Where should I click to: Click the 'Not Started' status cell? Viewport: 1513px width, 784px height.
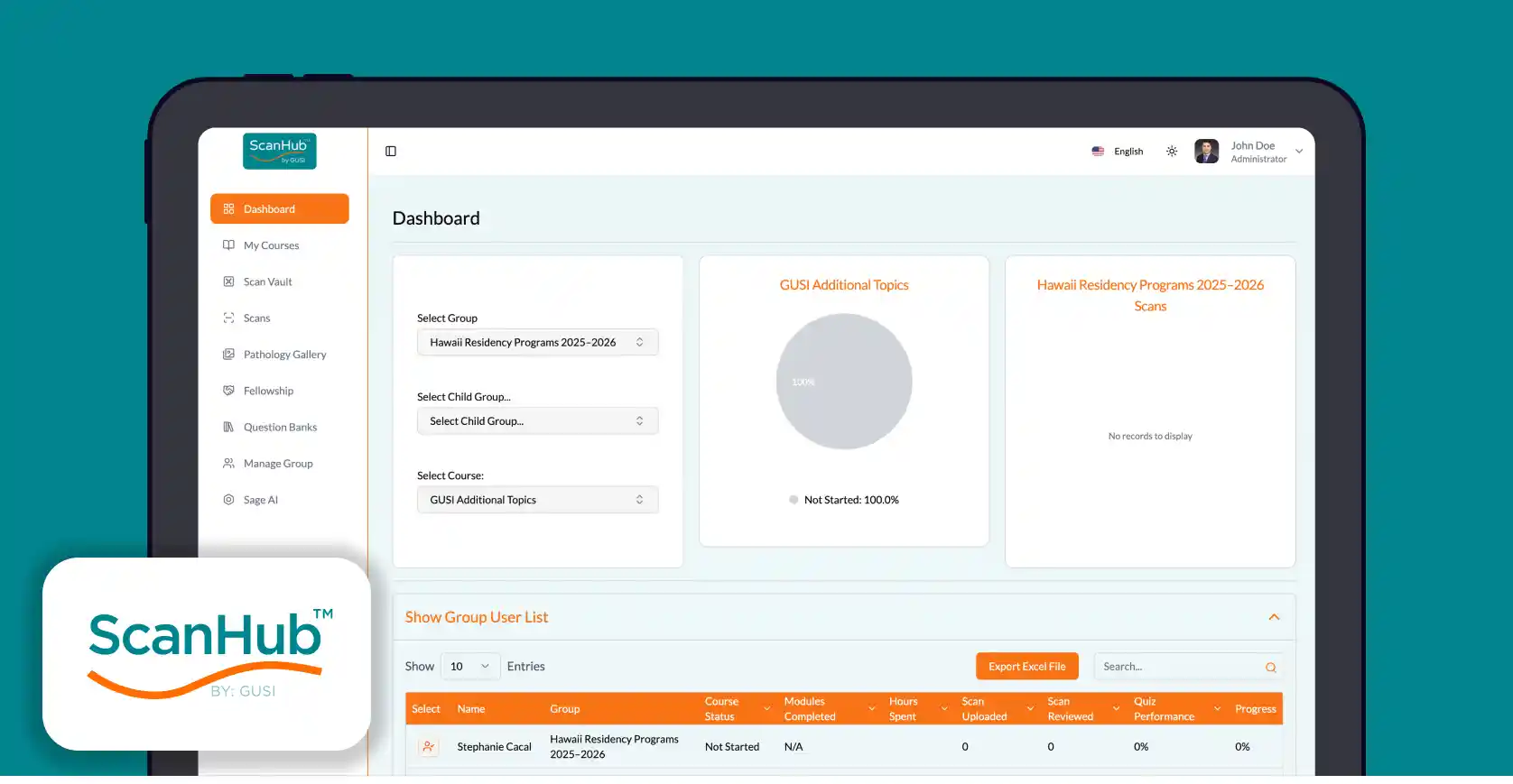[732, 747]
